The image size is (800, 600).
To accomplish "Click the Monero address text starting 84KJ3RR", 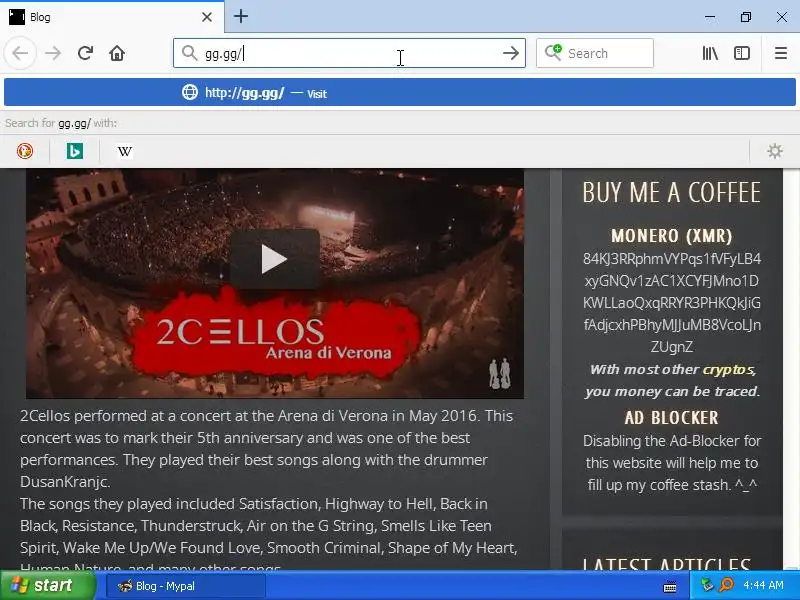I will tap(672, 303).
